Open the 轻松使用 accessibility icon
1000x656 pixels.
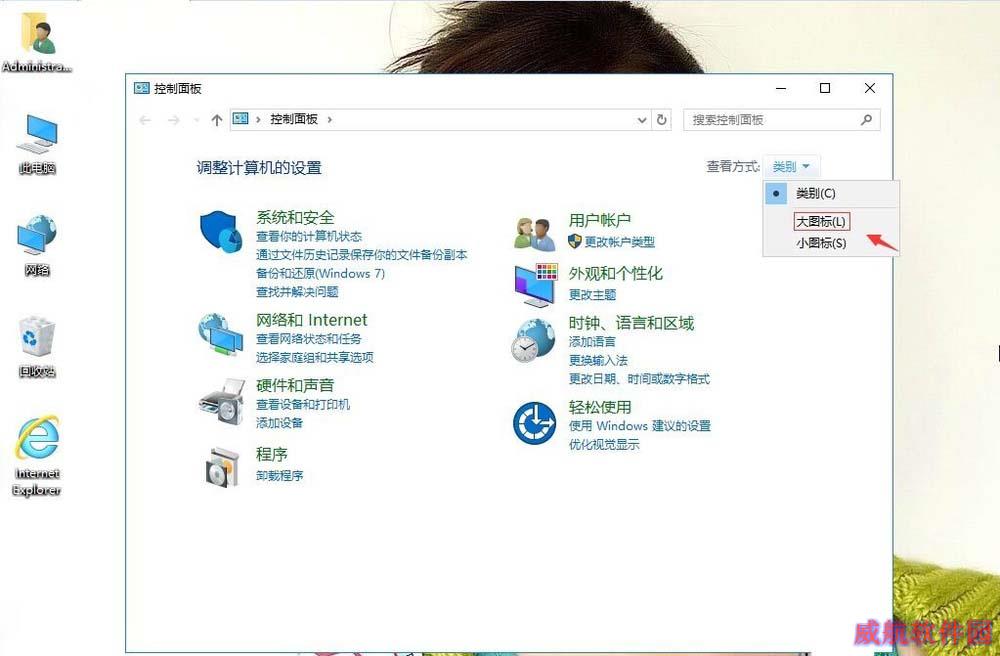coord(534,423)
